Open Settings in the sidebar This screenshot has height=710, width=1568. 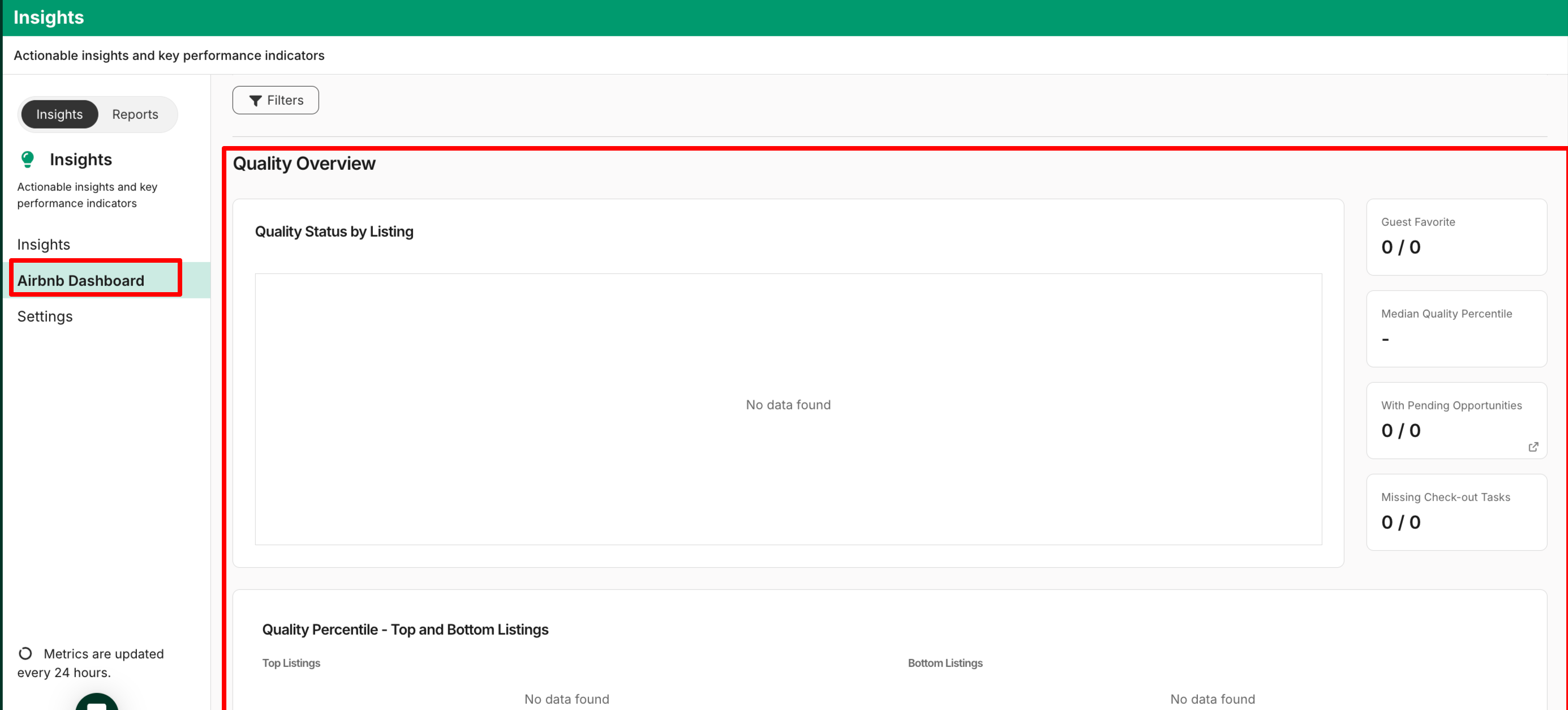click(45, 316)
